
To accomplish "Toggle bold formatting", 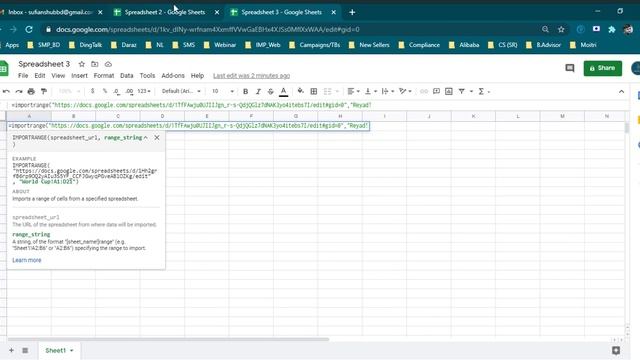I will coord(245,91).
